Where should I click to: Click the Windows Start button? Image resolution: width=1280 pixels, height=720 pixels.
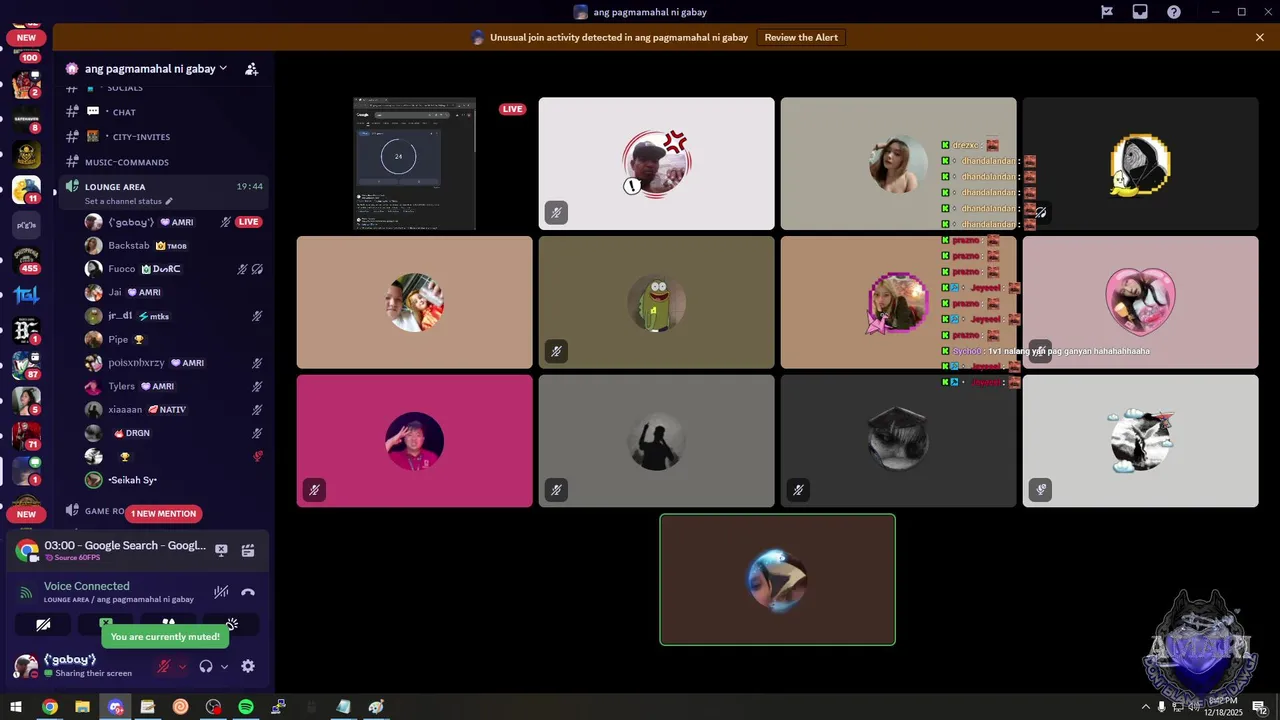tap(16, 707)
